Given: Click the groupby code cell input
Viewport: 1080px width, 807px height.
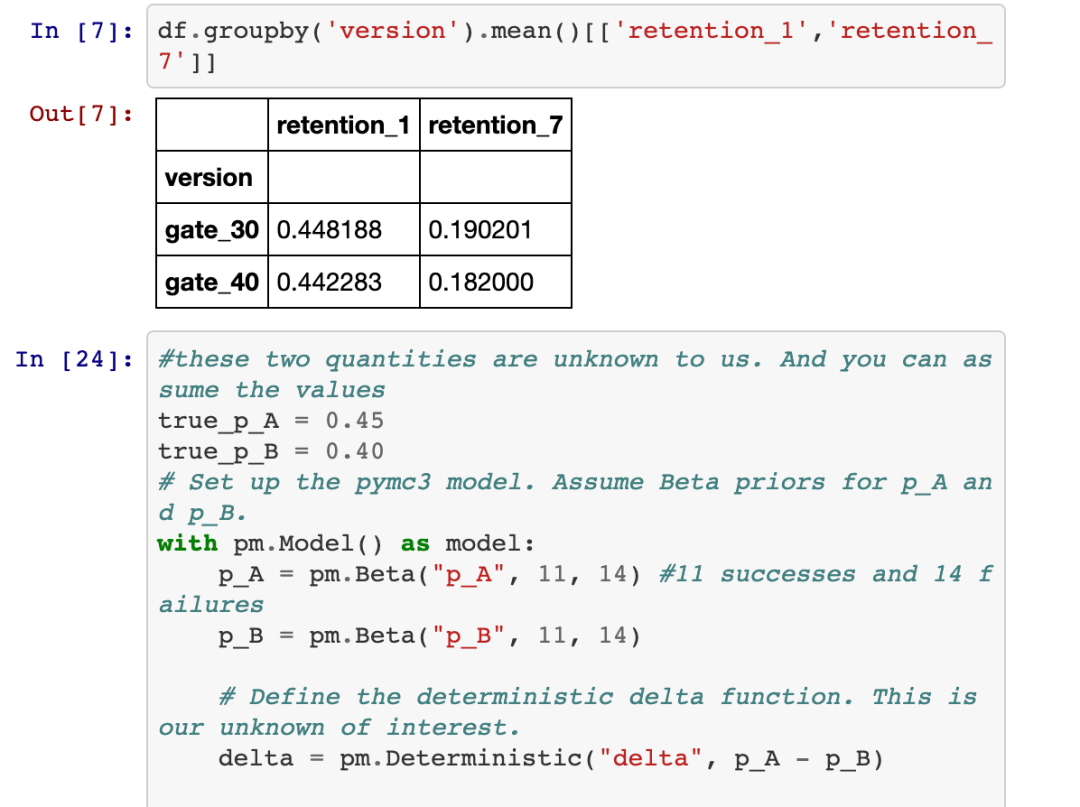Looking at the screenshot, I should click(x=575, y=46).
